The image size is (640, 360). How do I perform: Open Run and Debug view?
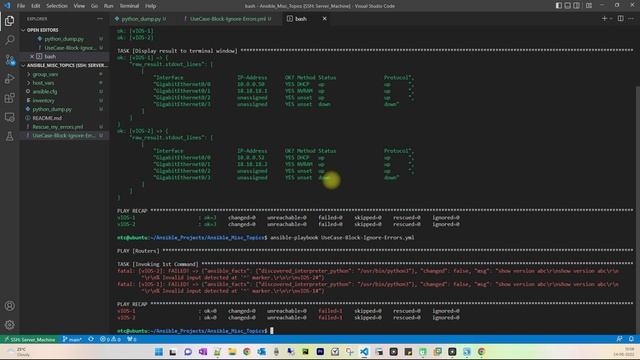[x=9, y=78]
